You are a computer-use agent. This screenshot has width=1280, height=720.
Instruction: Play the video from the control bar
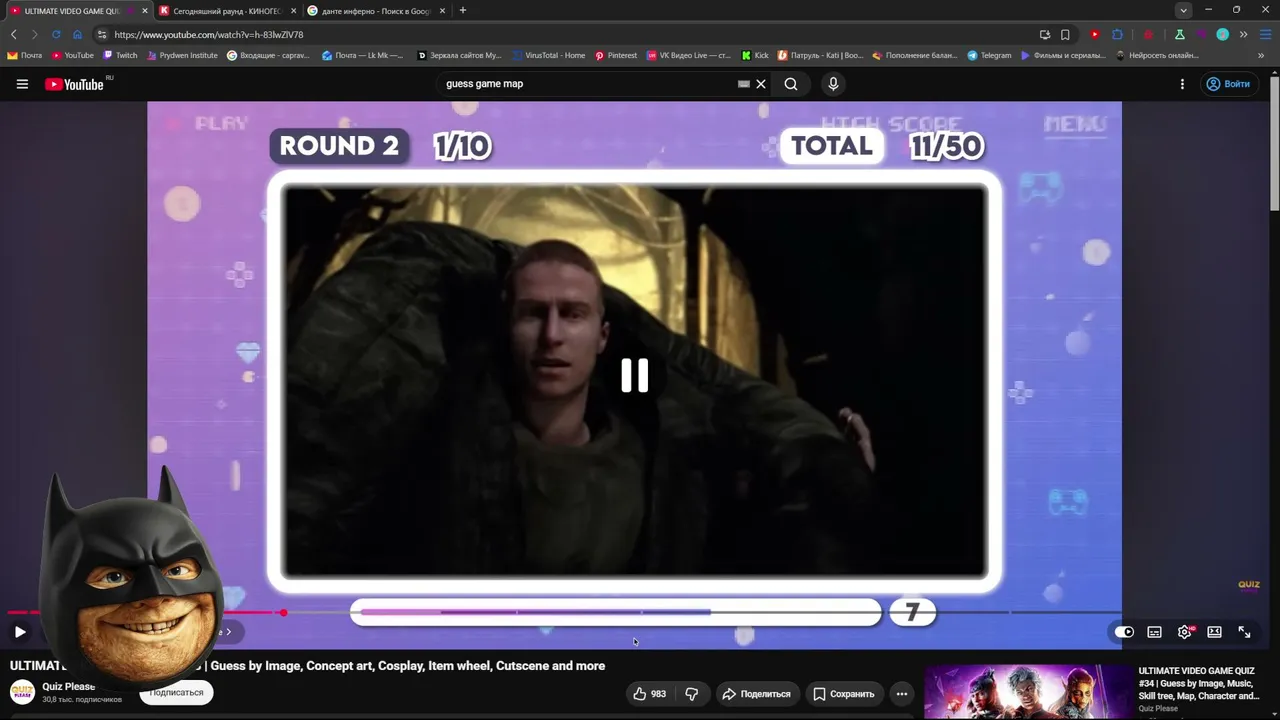(20, 632)
